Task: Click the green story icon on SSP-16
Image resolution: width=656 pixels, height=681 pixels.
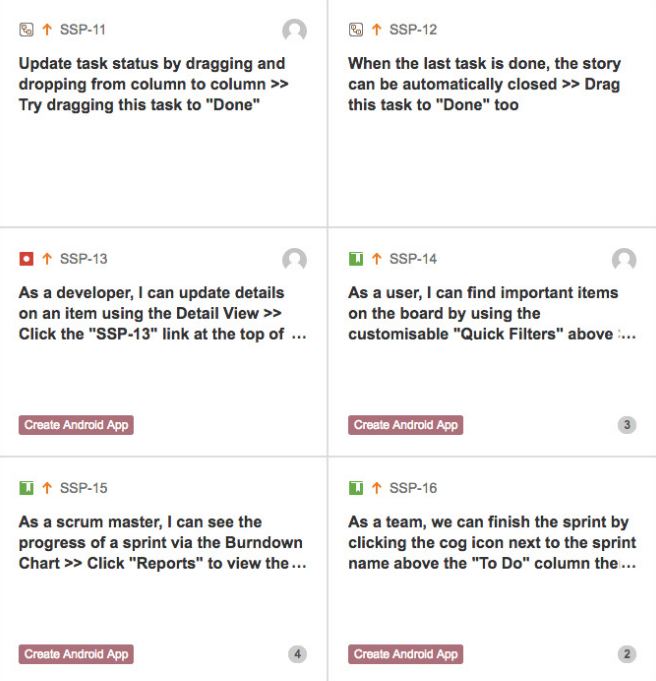Action: pos(356,488)
